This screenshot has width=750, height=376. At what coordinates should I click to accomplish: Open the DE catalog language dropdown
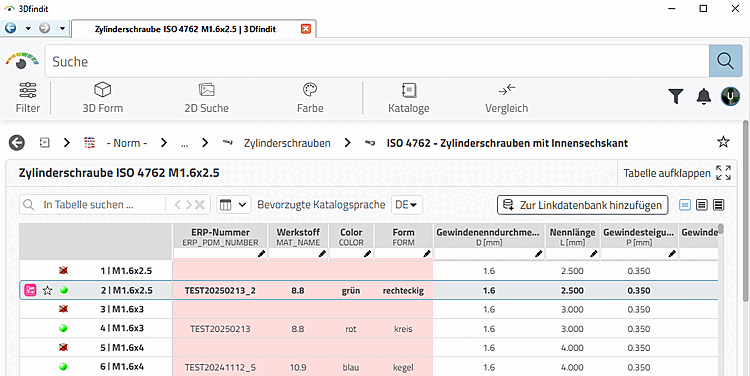pos(406,205)
